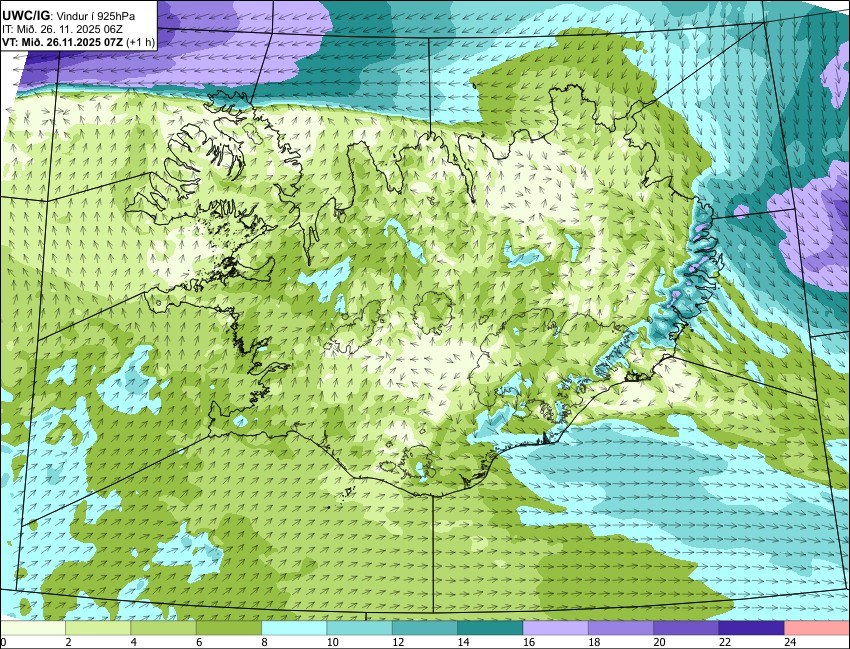Click the 10–12 teal legend band
Screen dimensions: 850x649
359,628
